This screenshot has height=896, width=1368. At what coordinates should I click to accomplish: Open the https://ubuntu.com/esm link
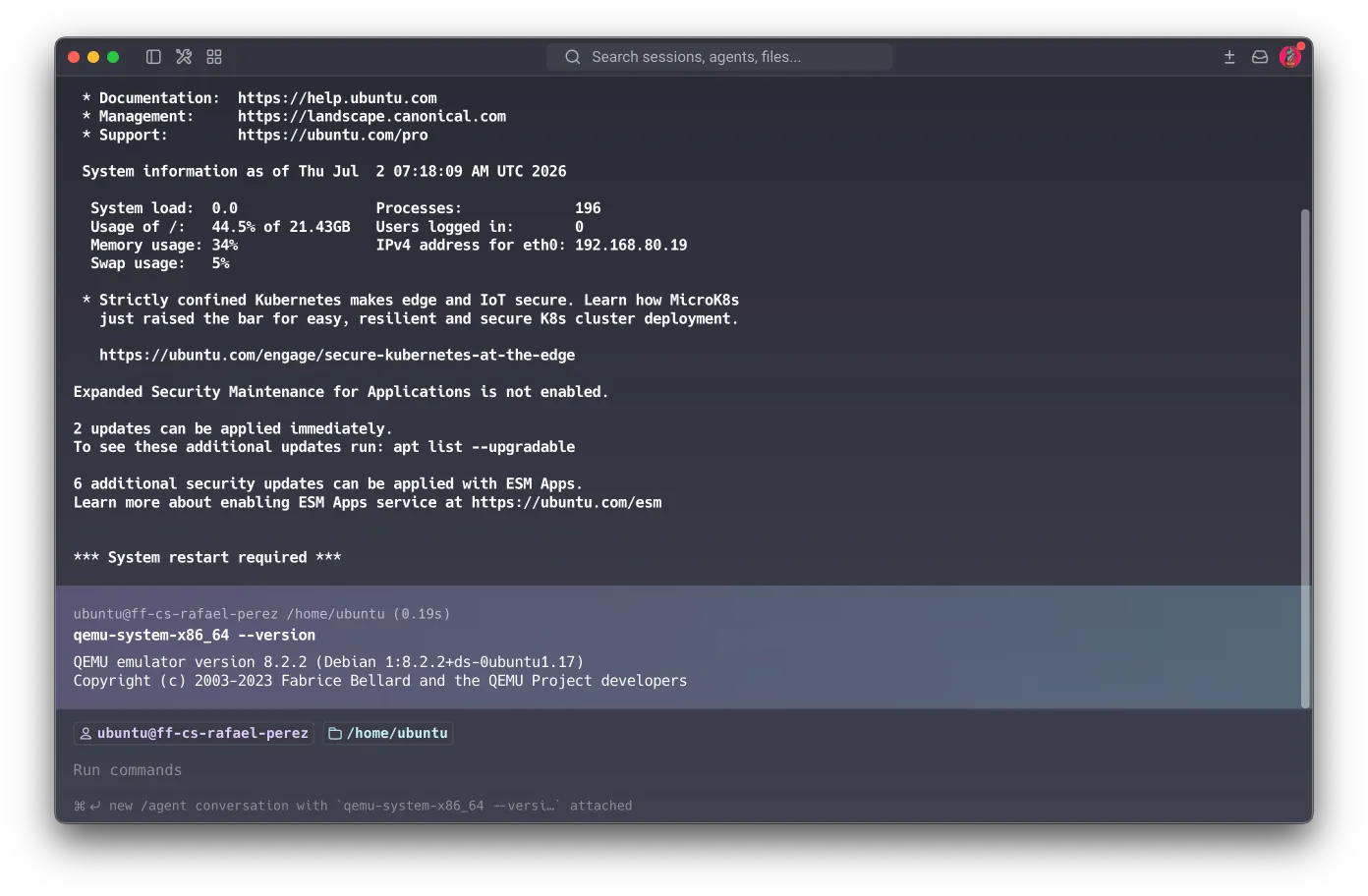tap(566, 502)
